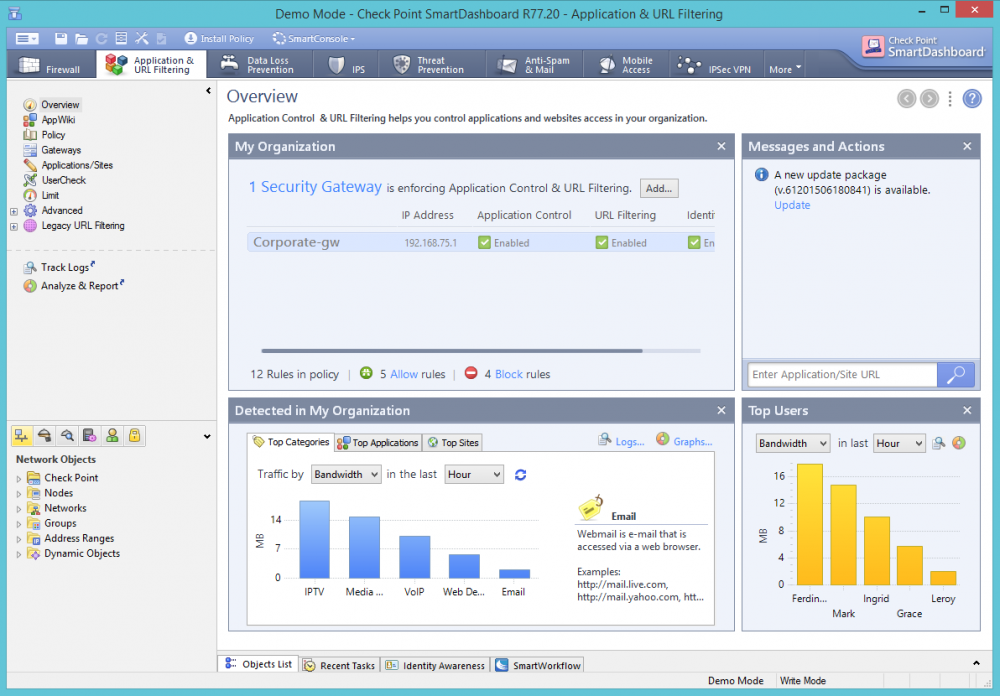Click the Refresh icon in top toolbar
Image resolution: width=1000 pixels, height=696 pixels.
(x=101, y=39)
